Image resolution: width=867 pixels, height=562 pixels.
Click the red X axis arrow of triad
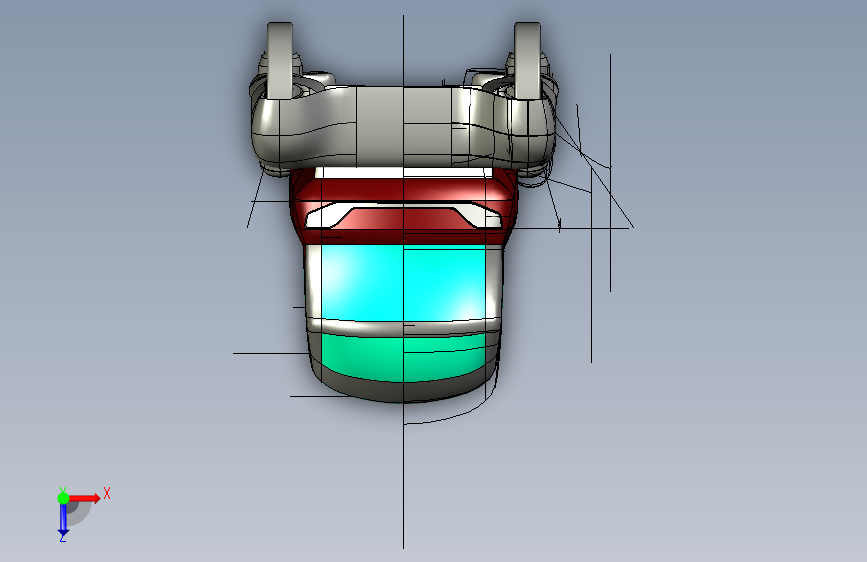coord(85,498)
